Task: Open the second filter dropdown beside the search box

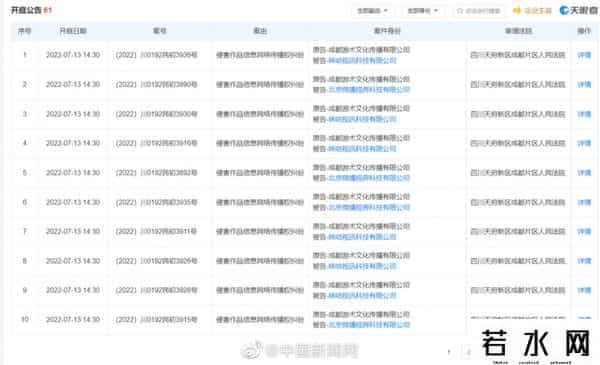Action: tap(422, 11)
